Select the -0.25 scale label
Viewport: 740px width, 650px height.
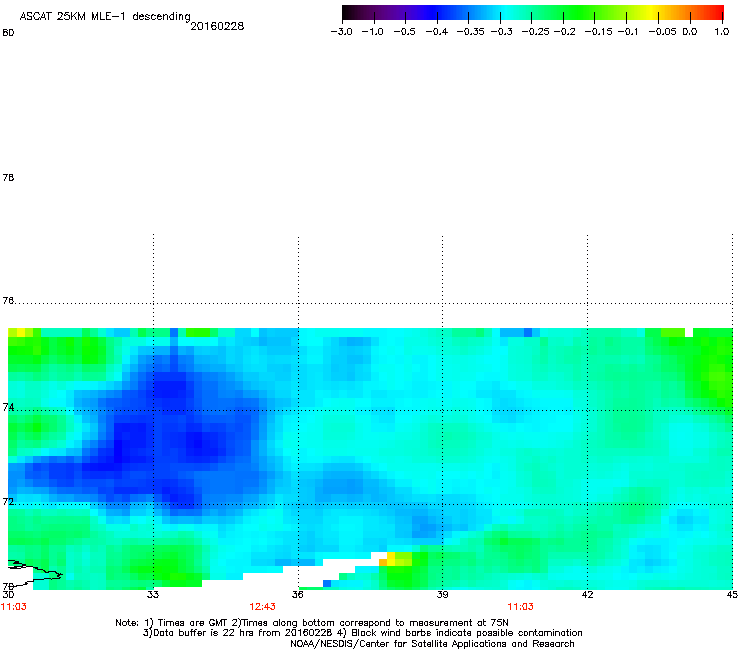535,32
